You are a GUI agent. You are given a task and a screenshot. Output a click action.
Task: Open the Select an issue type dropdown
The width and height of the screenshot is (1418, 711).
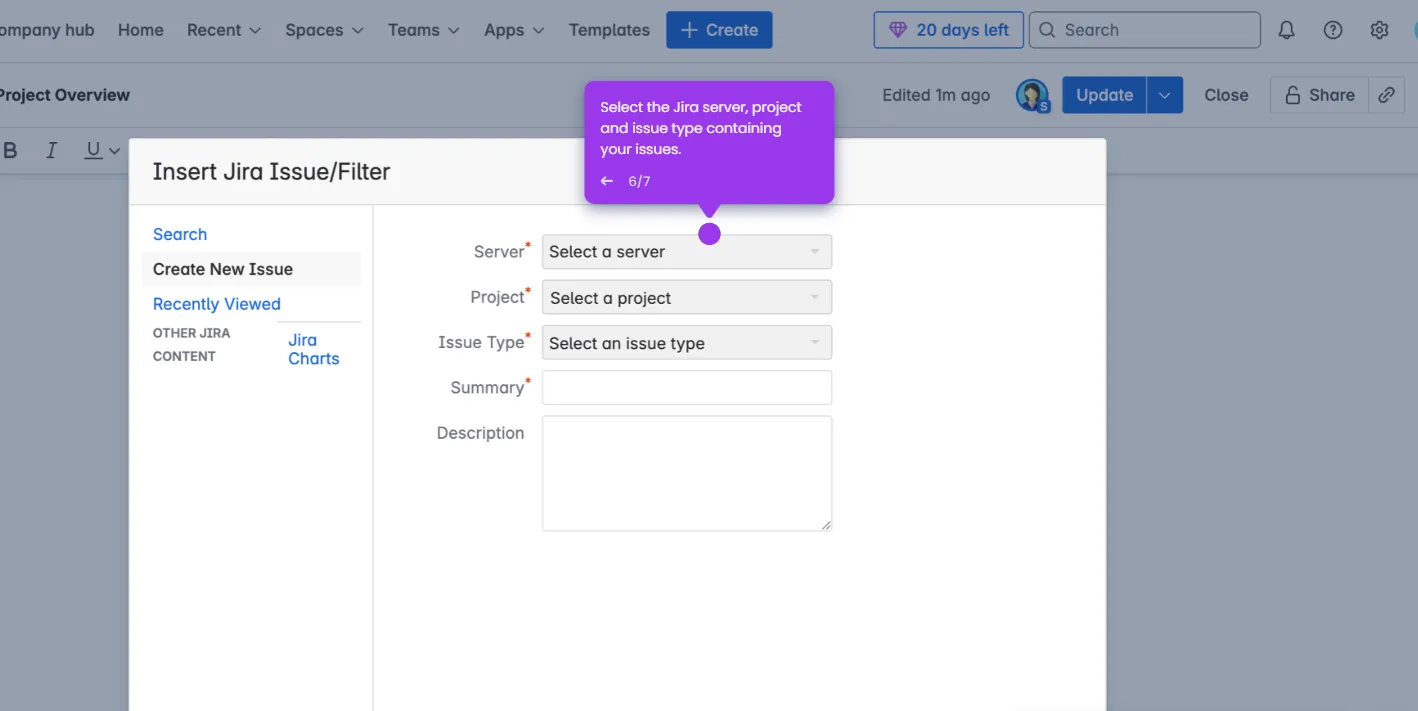[x=687, y=343]
